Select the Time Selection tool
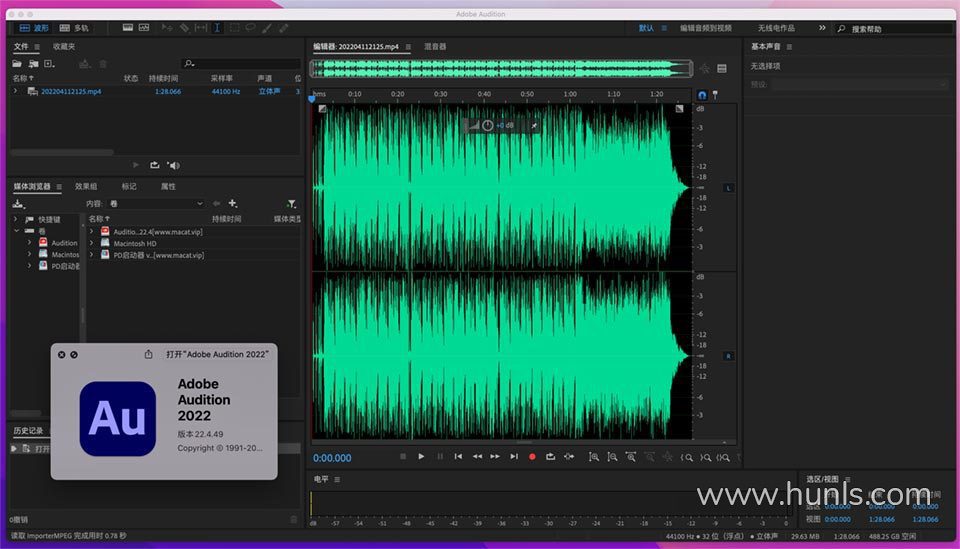 tap(217, 28)
